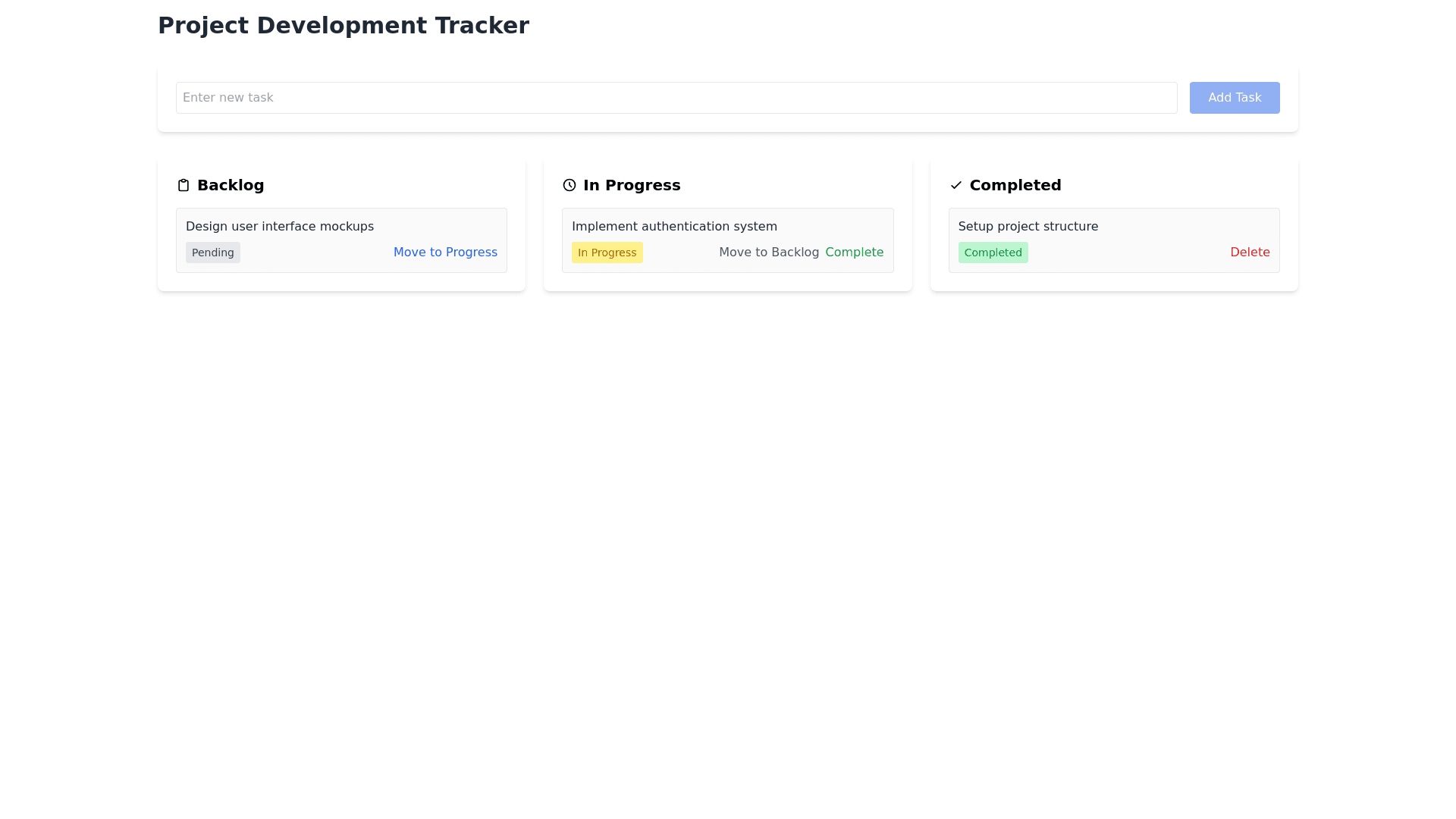
Task: Click the Backlog clipboard icon
Action: [x=183, y=185]
